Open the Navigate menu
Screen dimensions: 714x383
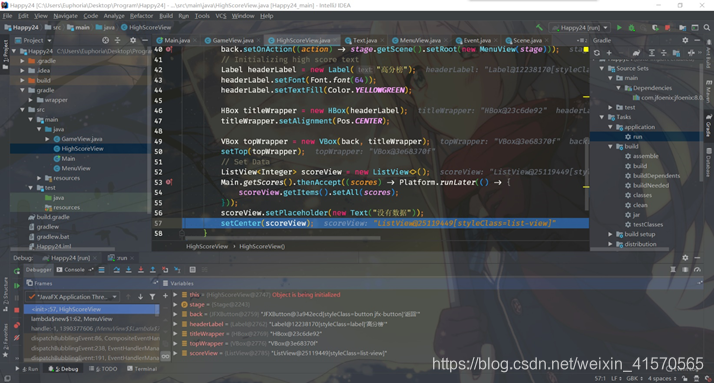coord(66,16)
